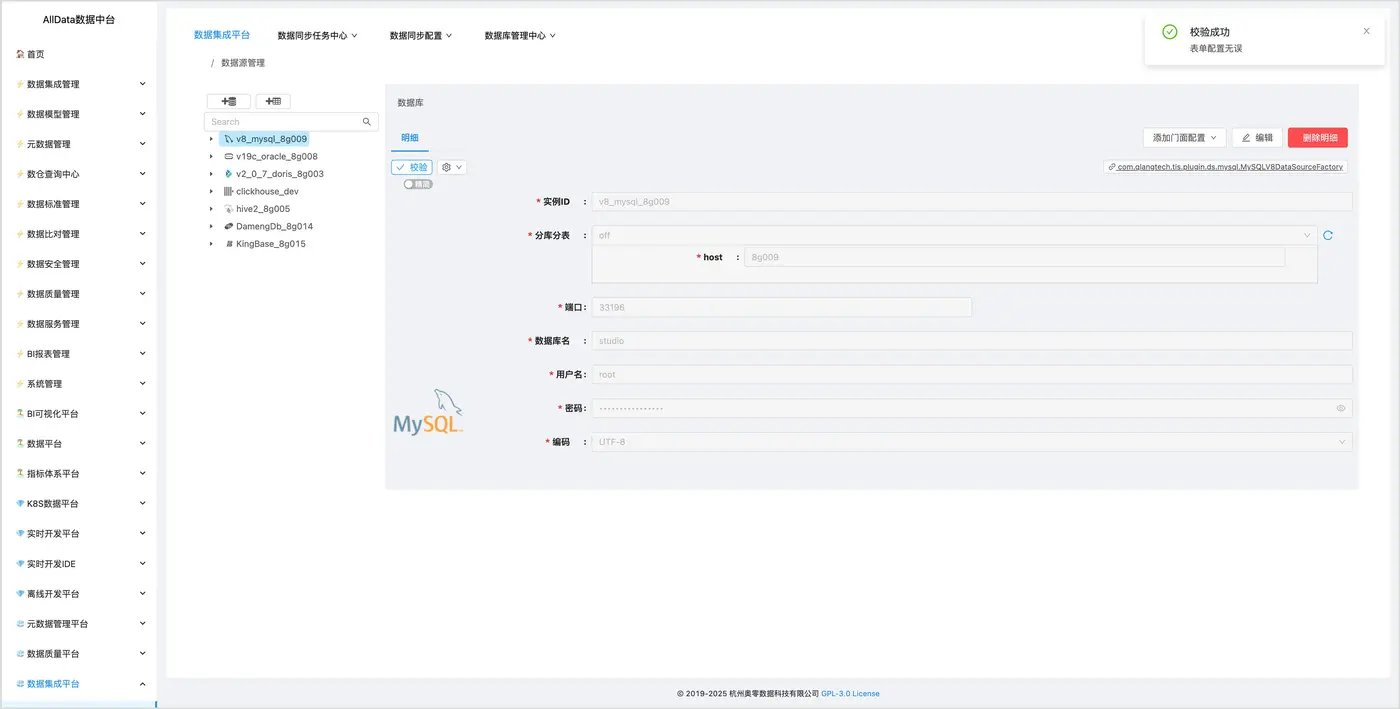Click the 编辑 edit button
The height and width of the screenshot is (709, 1400).
click(x=1257, y=138)
